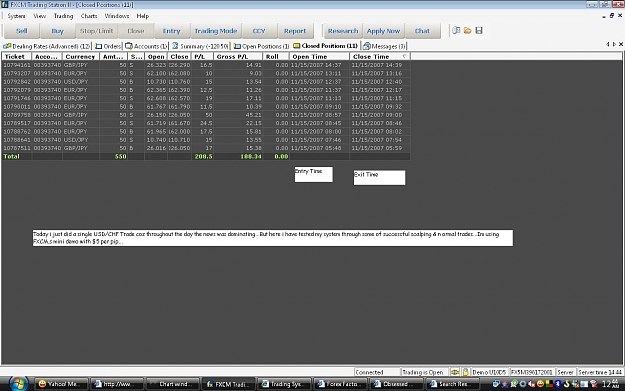Select ticket row 10790011

pyautogui.click(x=206, y=106)
